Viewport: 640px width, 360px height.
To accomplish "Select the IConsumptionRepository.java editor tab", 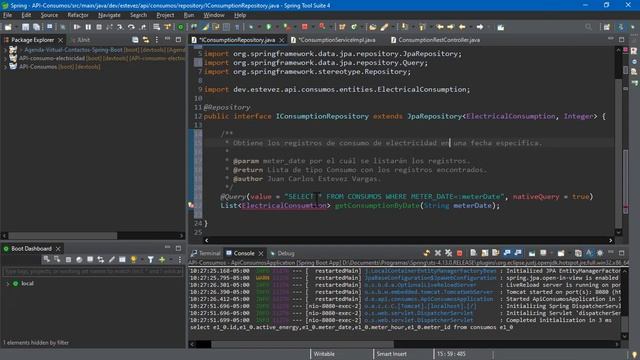I will 237,40.
